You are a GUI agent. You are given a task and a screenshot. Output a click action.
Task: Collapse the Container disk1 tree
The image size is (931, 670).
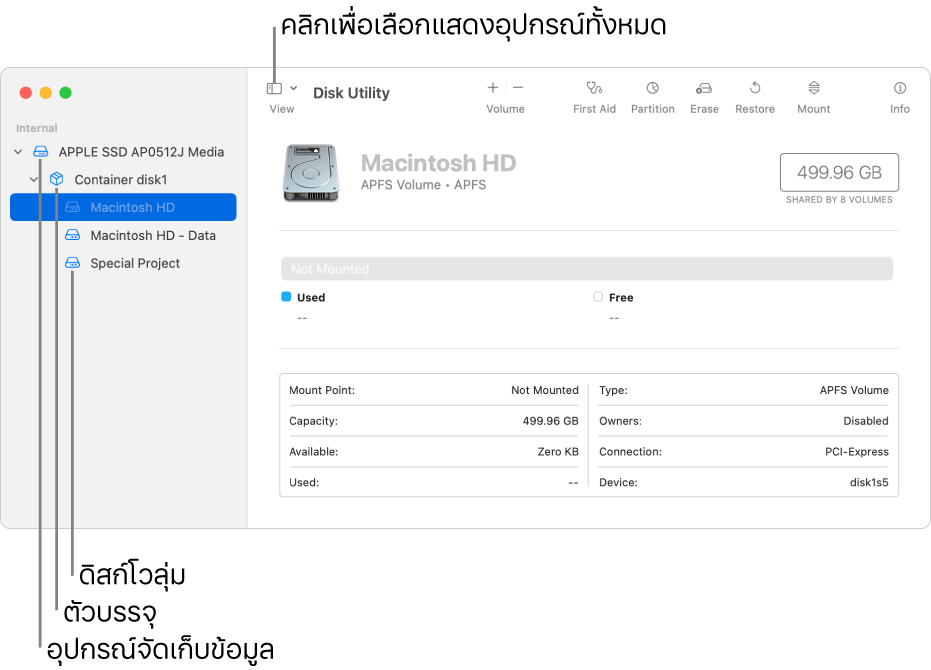tap(34, 179)
